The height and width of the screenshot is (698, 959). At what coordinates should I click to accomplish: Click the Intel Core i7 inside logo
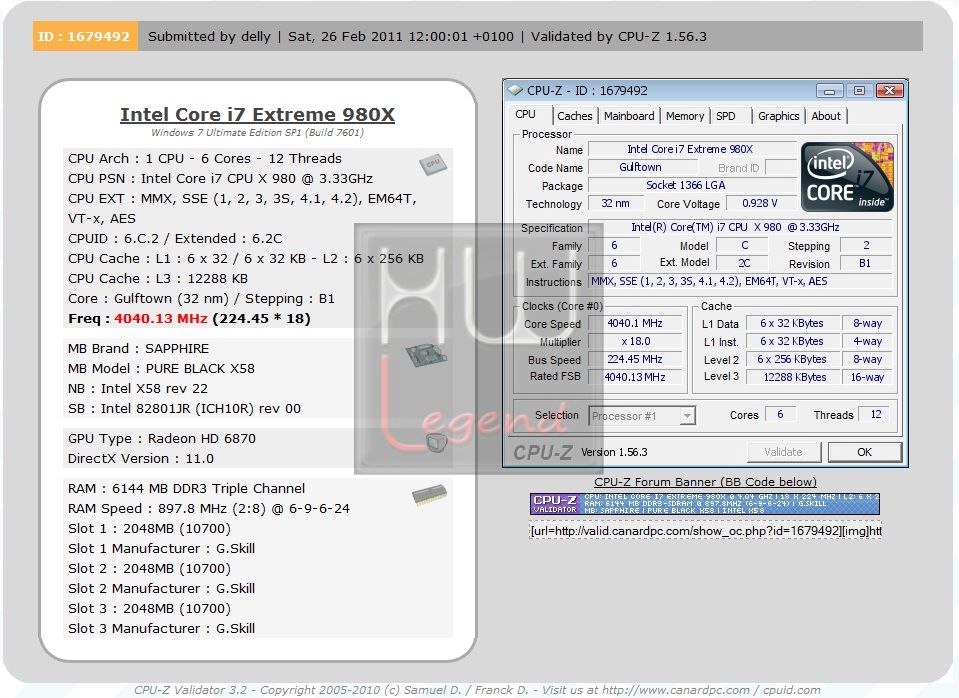click(x=847, y=177)
